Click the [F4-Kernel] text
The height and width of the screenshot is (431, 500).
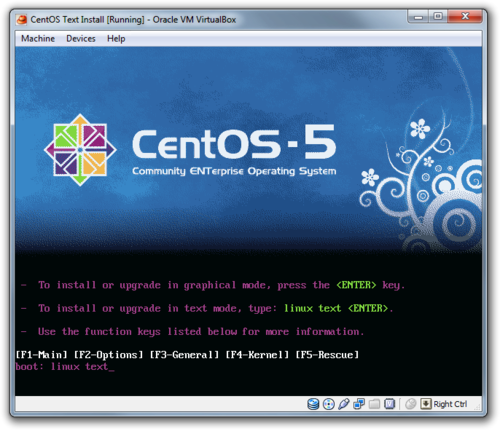tap(257, 355)
